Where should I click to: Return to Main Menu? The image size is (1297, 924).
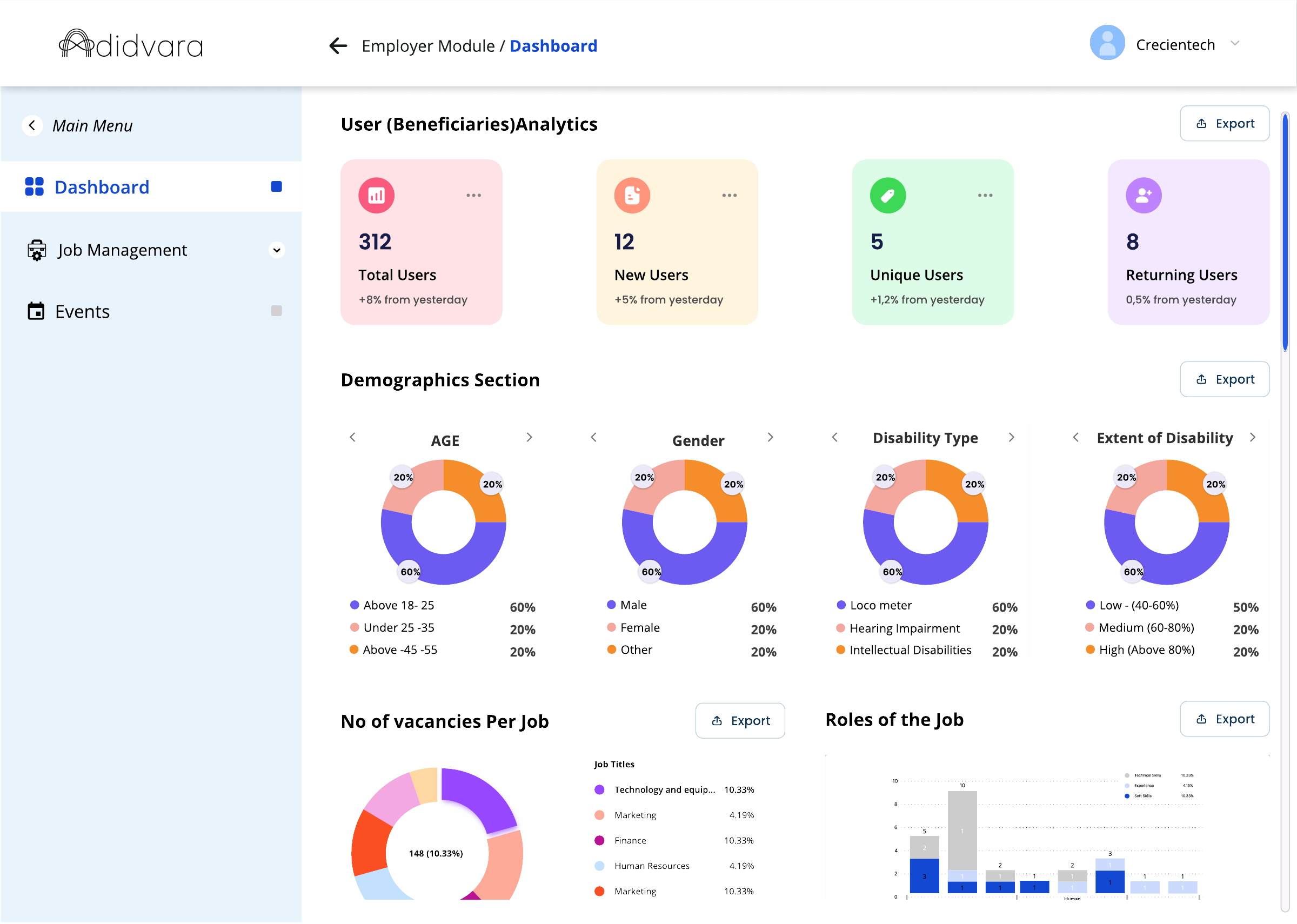point(93,125)
